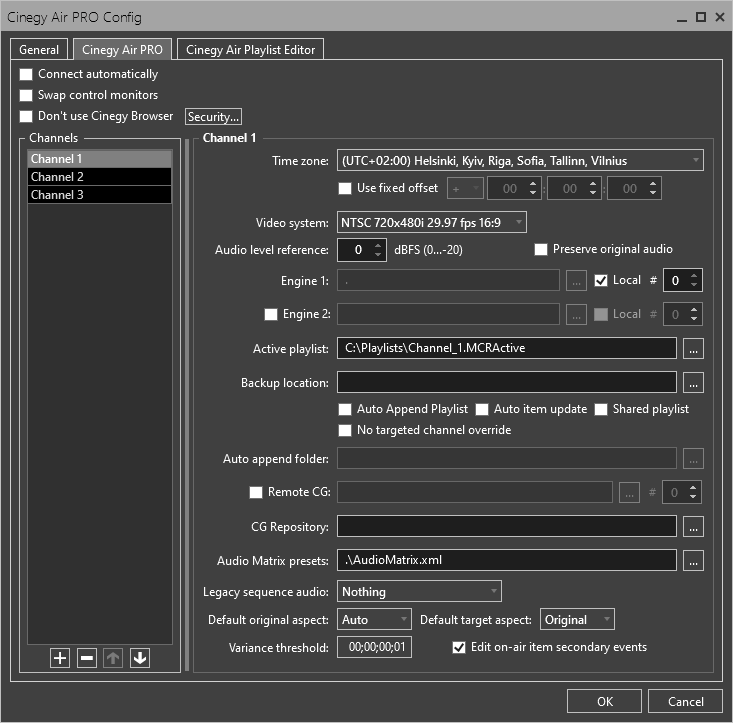Maximize the Cinegy Air PRO Config window
Image resolution: width=733 pixels, height=723 pixels.
701,17
